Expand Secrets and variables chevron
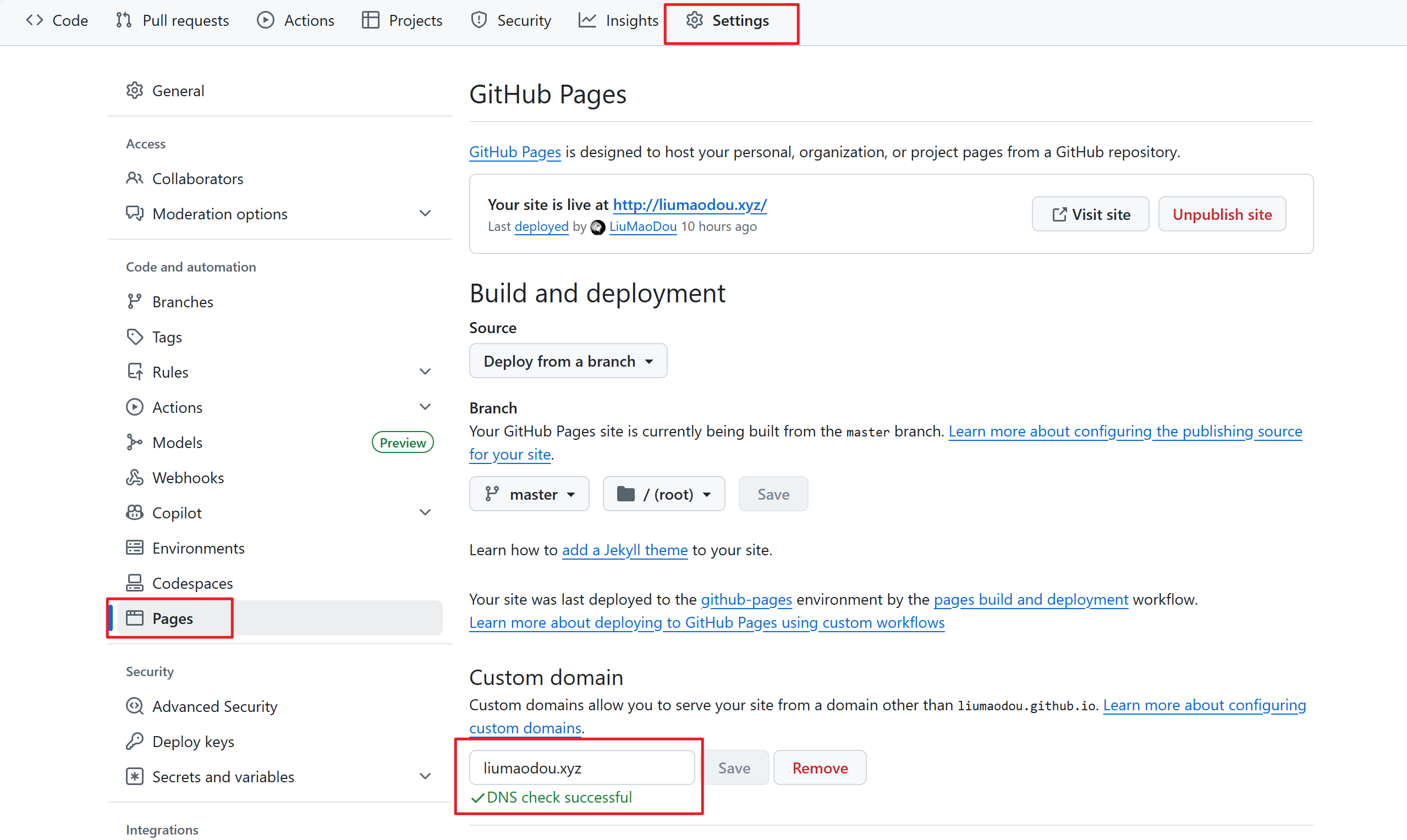 click(425, 777)
